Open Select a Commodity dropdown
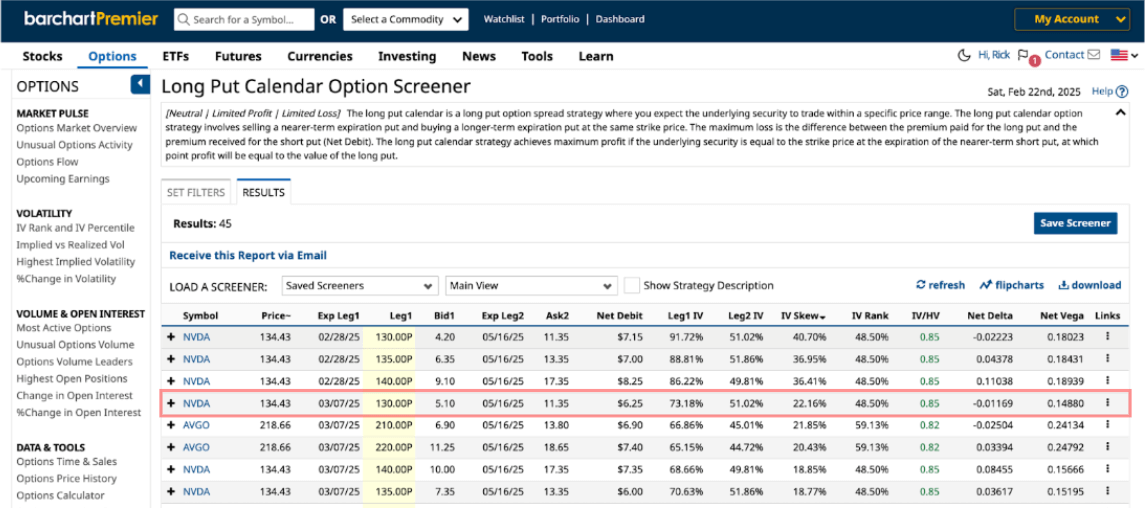The image size is (1147, 508). coord(406,19)
